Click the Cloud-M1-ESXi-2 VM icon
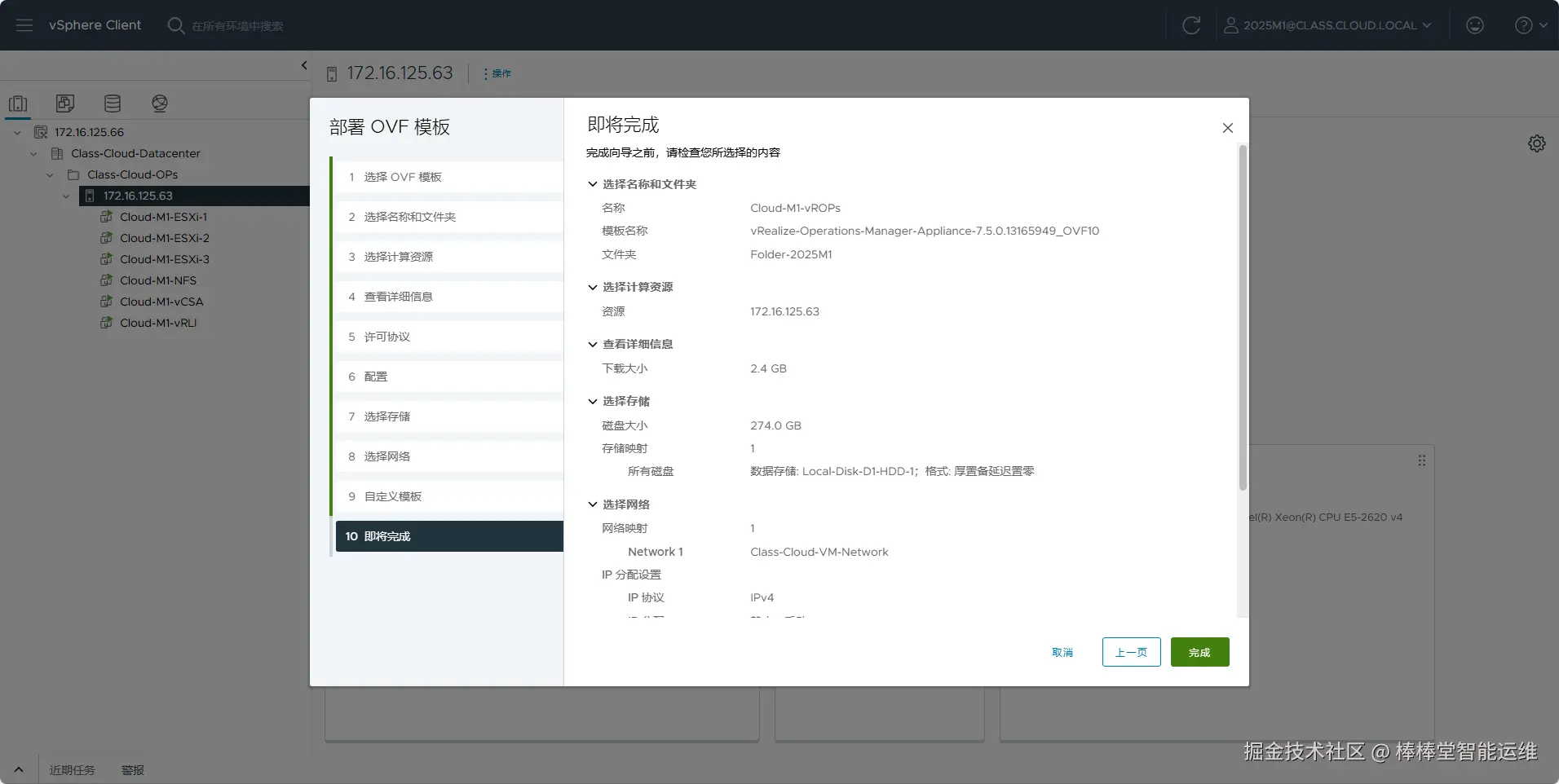The image size is (1559, 784). pos(106,238)
